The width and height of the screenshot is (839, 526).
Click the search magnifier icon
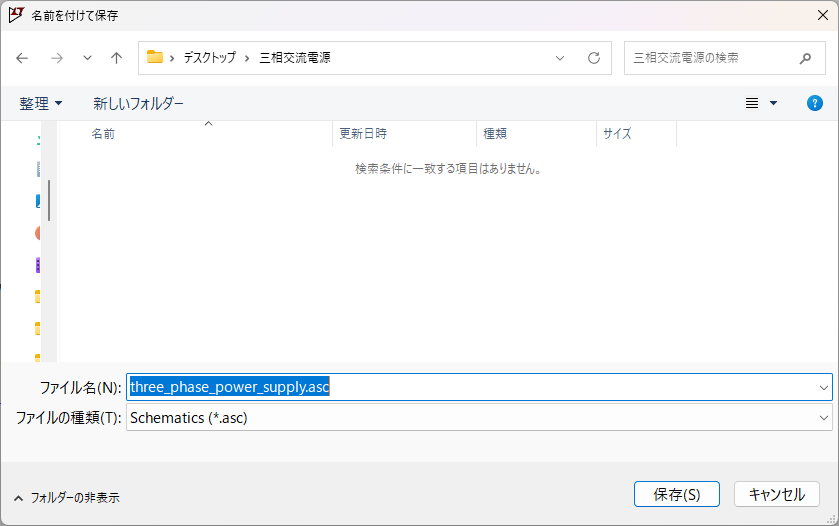tap(805, 58)
